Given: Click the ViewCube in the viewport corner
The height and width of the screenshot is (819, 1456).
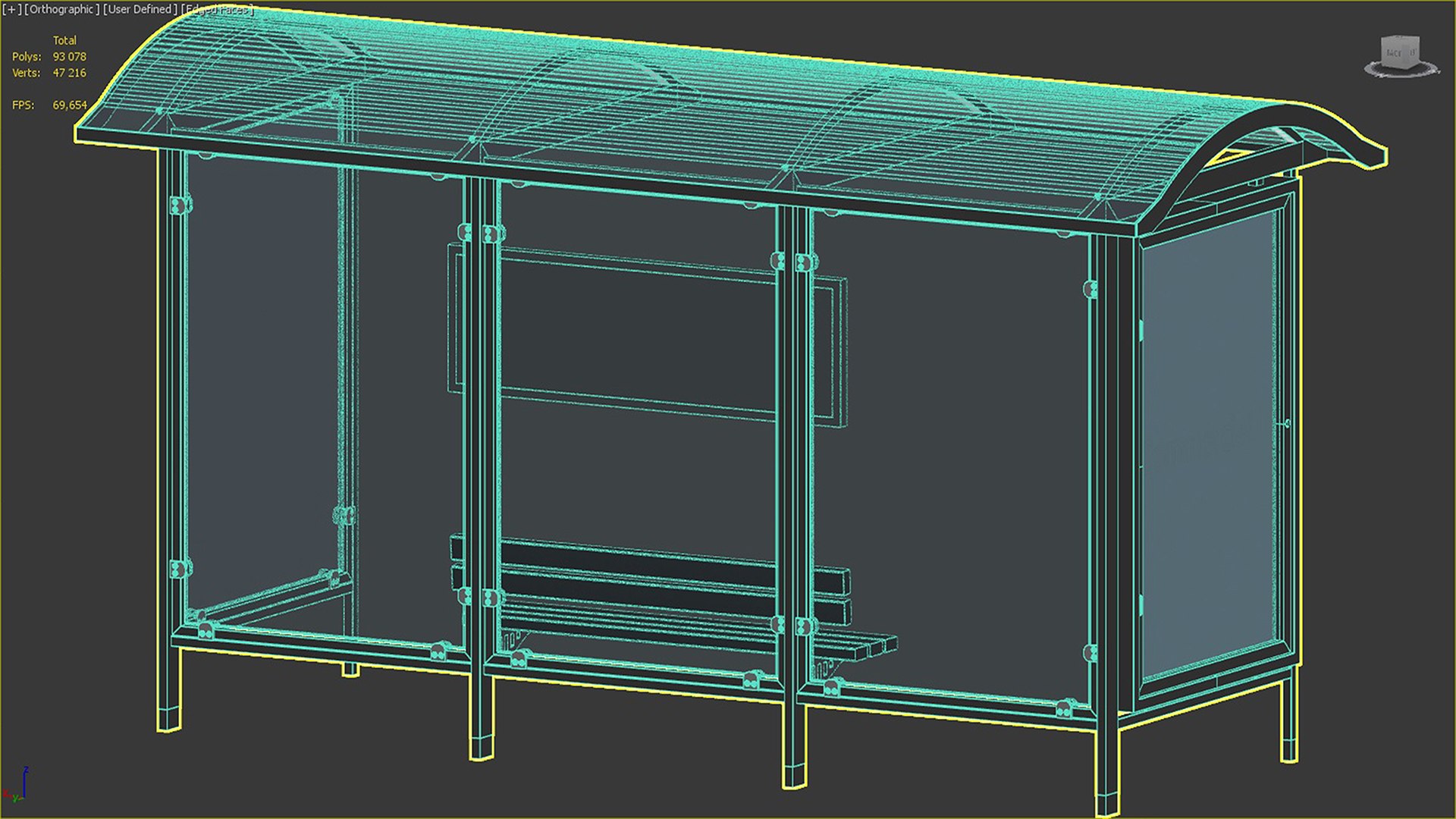Looking at the screenshot, I should (x=1401, y=58).
